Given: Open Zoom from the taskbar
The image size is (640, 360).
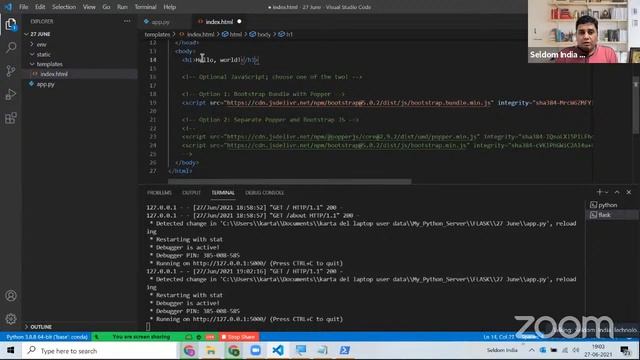Looking at the screenshot, I should pyautogui.click(x=256, y=351).
